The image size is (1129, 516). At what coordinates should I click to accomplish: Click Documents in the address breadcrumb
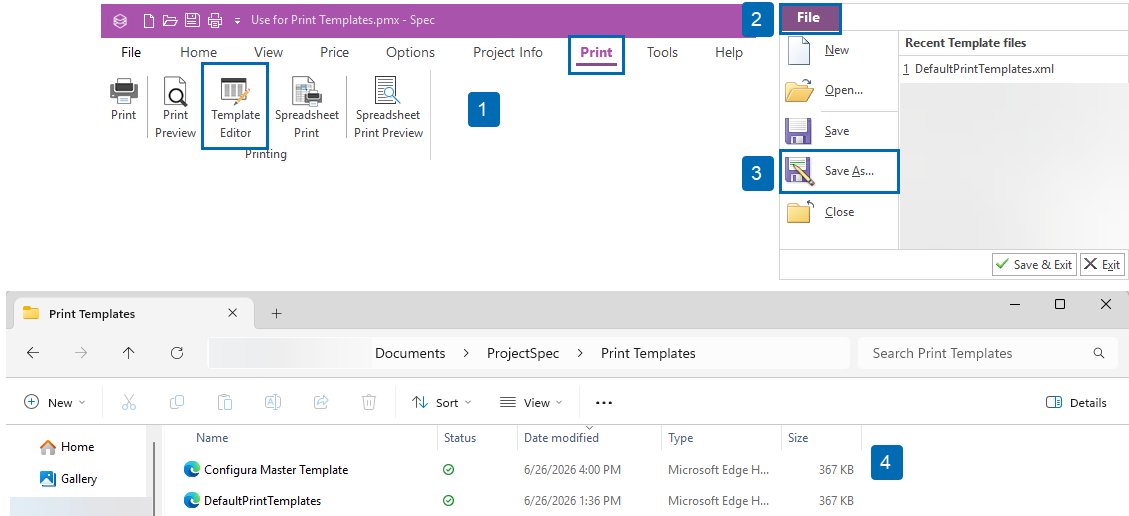tap(410, 353)
